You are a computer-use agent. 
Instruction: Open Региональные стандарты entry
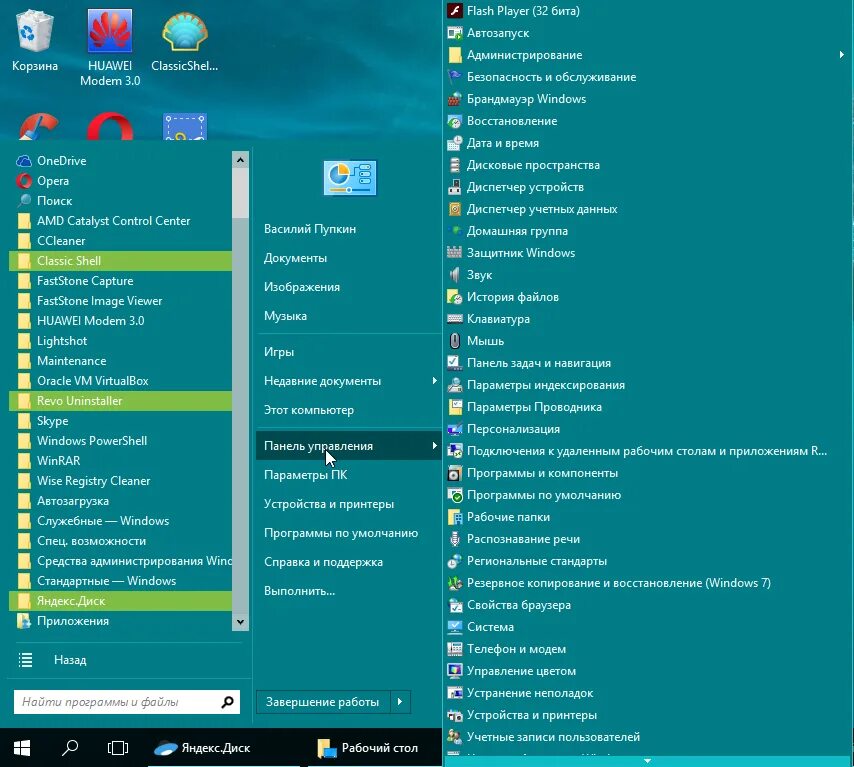[x=648, y=561]
